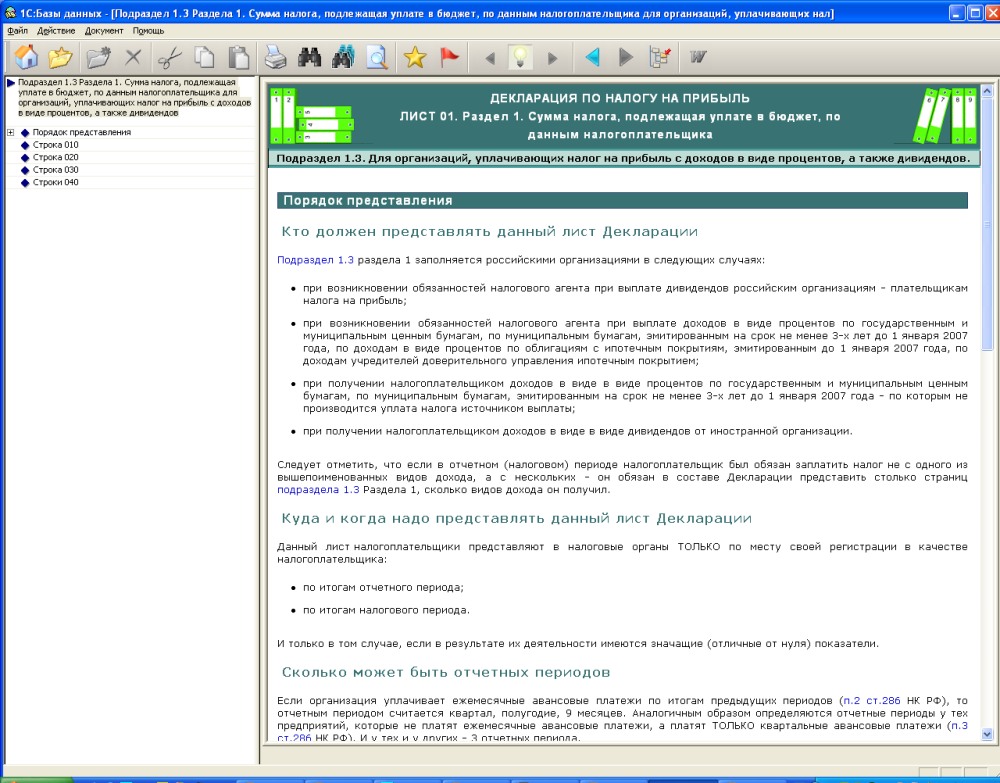The width and height of the screenshot is (1000, 783).
Task: Click the open folder toolbar icon
Action: (60, 57)
